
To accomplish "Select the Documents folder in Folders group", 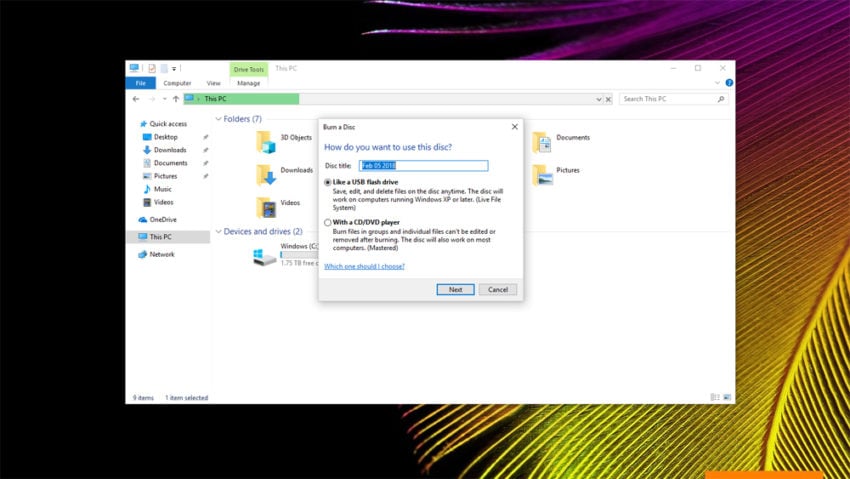I will (561, 143).
